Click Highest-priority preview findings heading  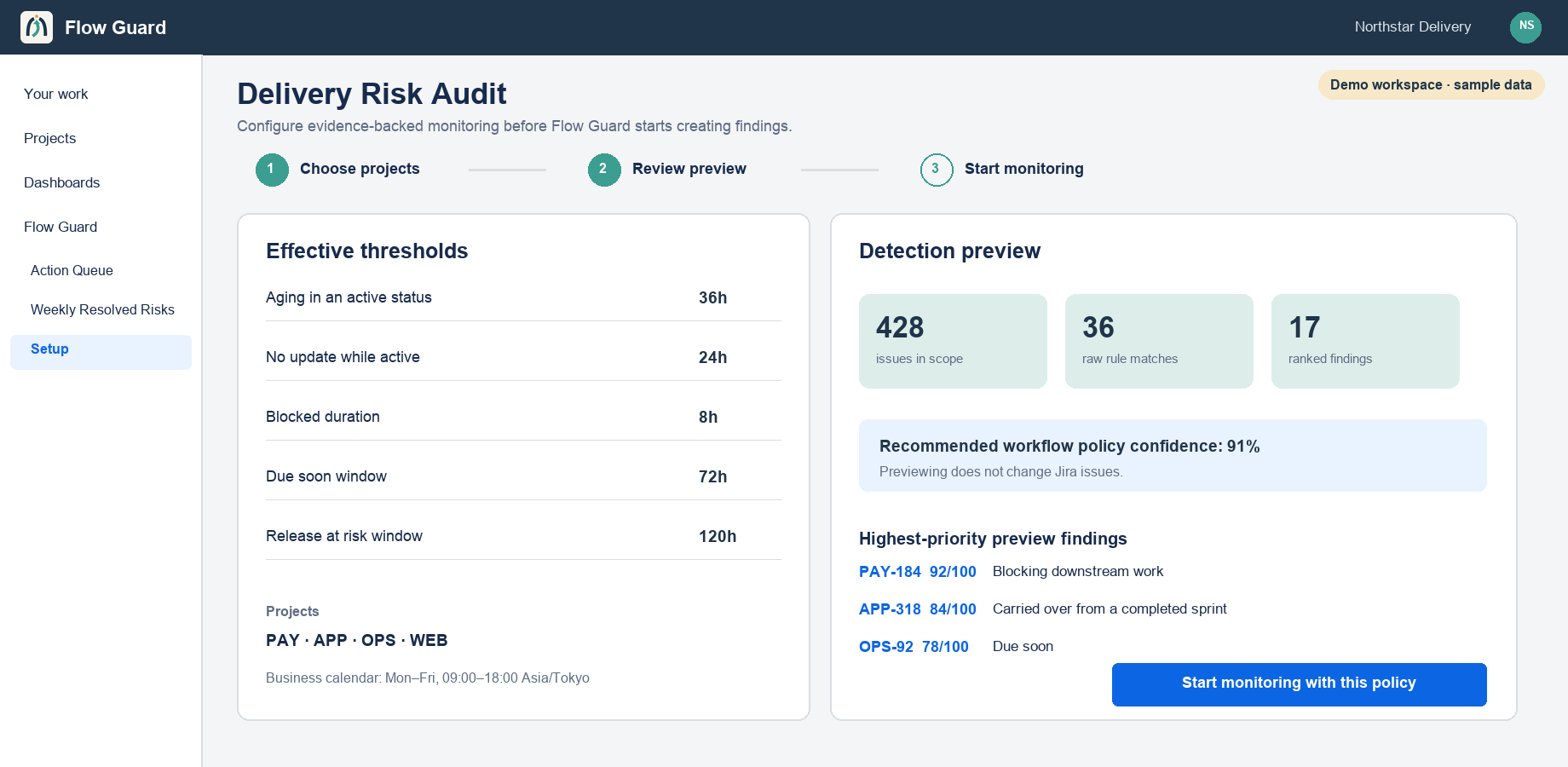pyautogui.click(x=993, y=539)
